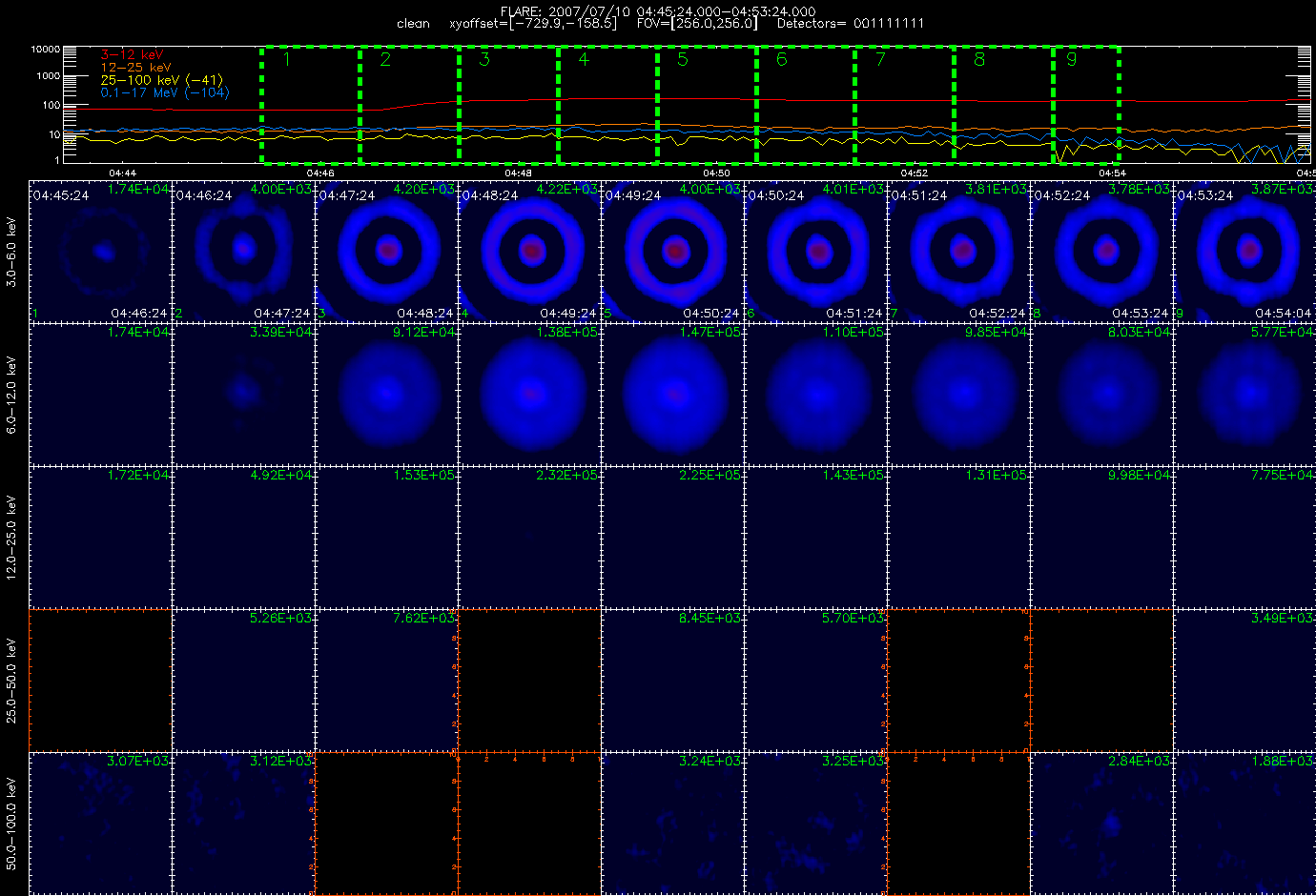Click the 10000 label on the count-rate axis

pyautogui.click(x=46, y=49)
